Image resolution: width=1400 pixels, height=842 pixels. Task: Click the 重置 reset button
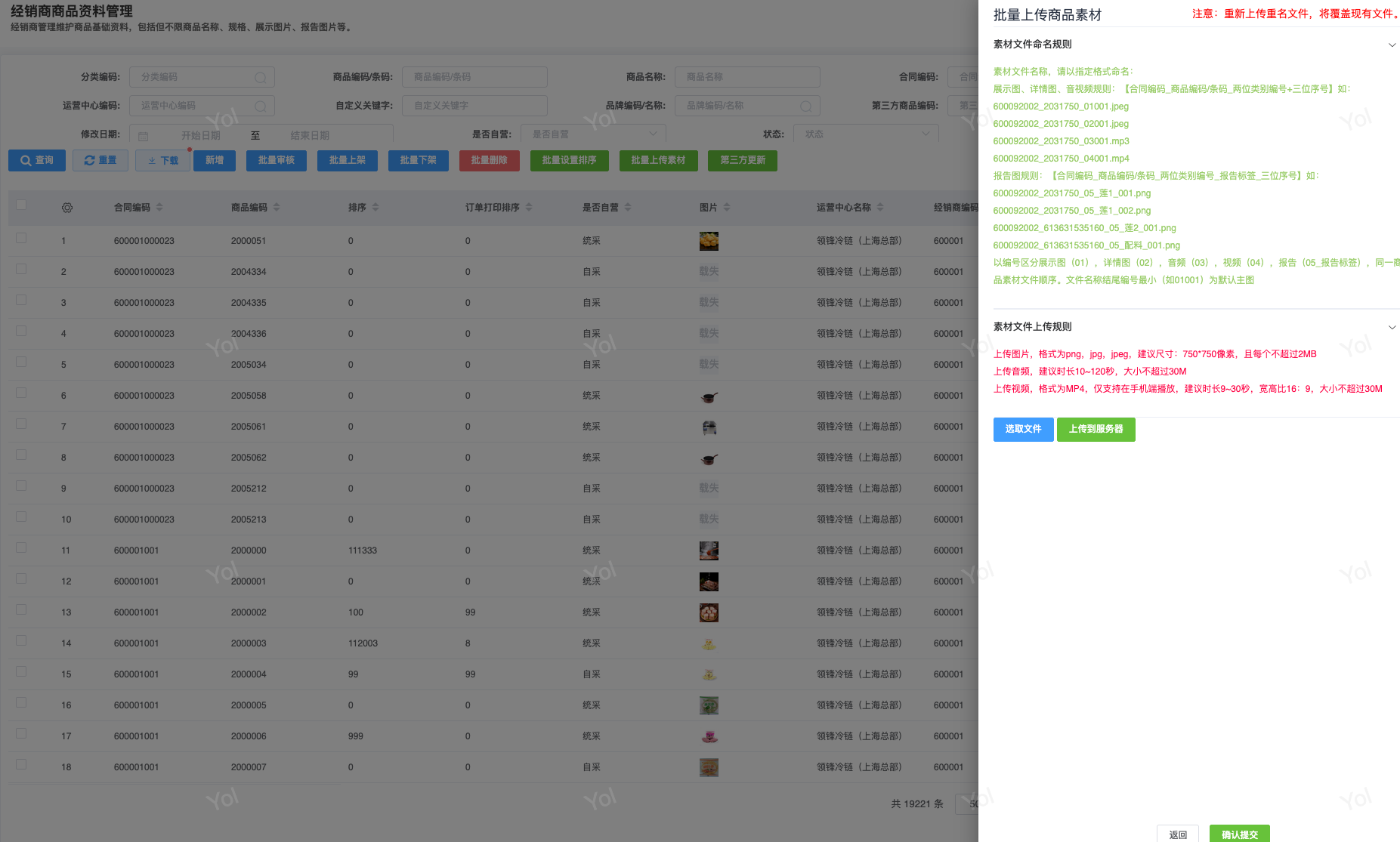(x=100, y=160)
